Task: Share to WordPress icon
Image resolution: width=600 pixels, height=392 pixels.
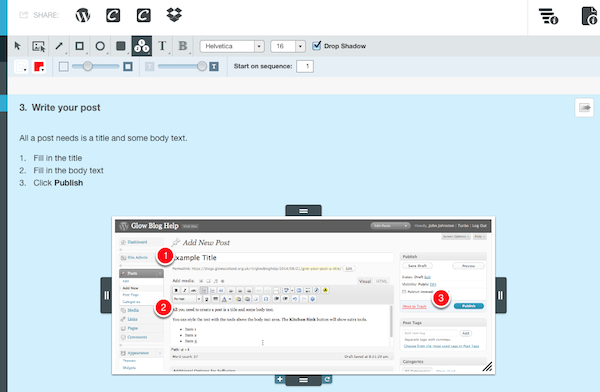Action: 83,15
